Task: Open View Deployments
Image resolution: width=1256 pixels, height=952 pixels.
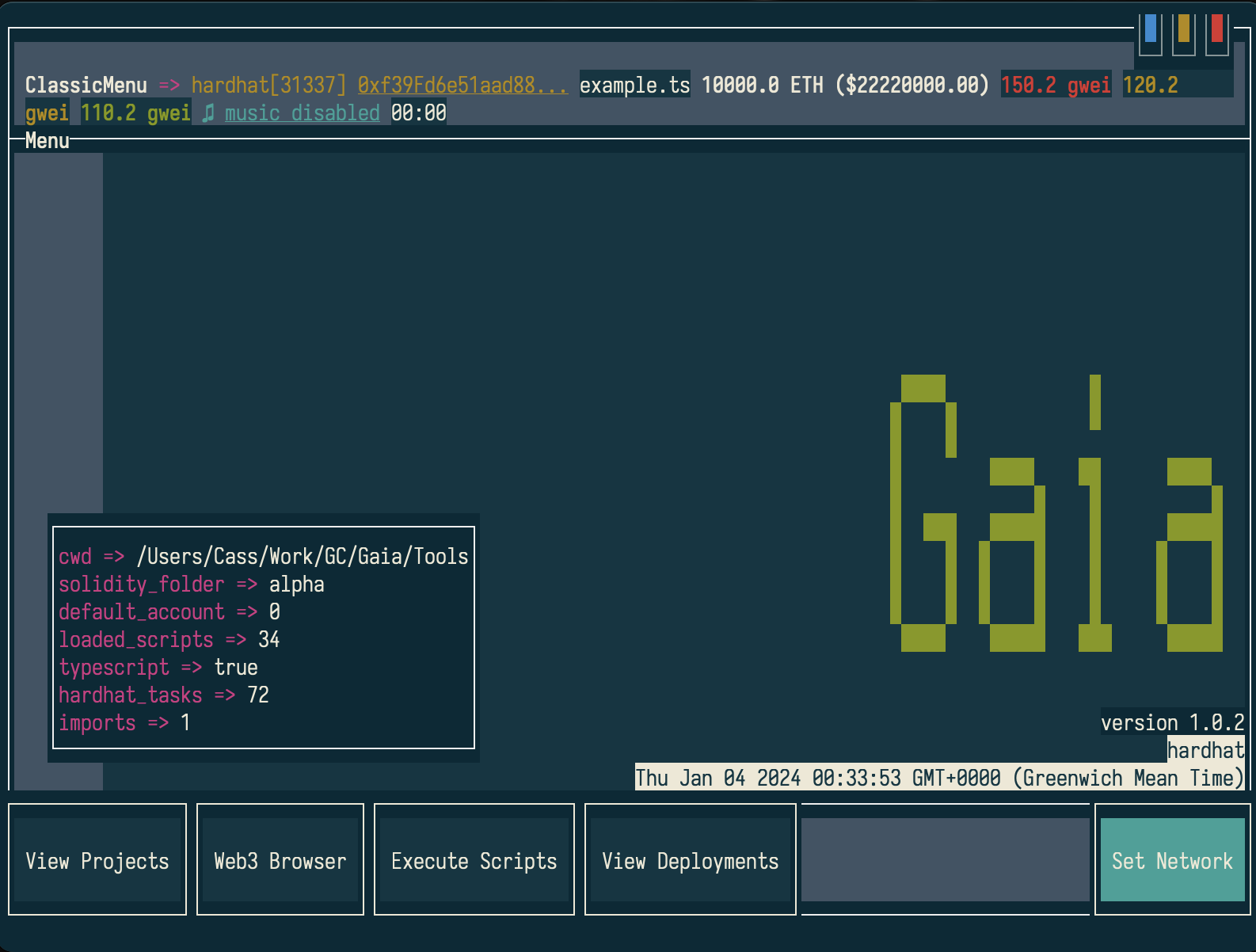Action: tap(691, 860)
